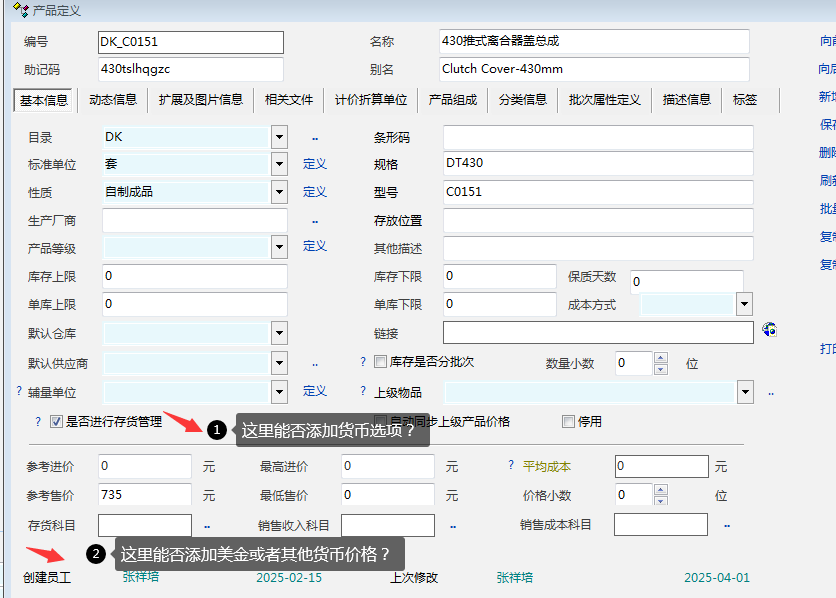Open the 标准单位 dropdown

pyautogui.click(x=279, y=164)
